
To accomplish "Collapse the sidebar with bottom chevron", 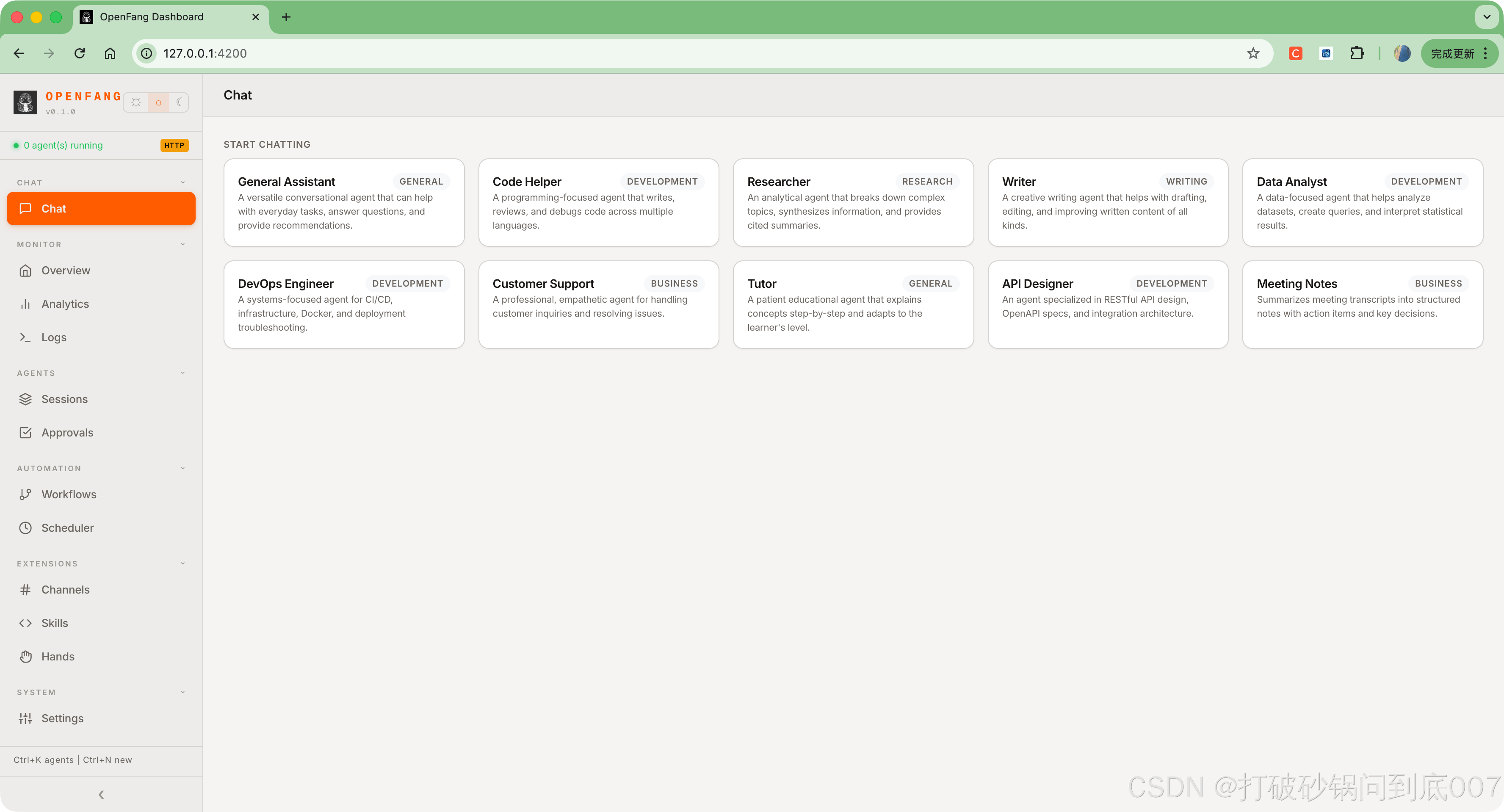I will pyautogui.click(x=101, y=795).
